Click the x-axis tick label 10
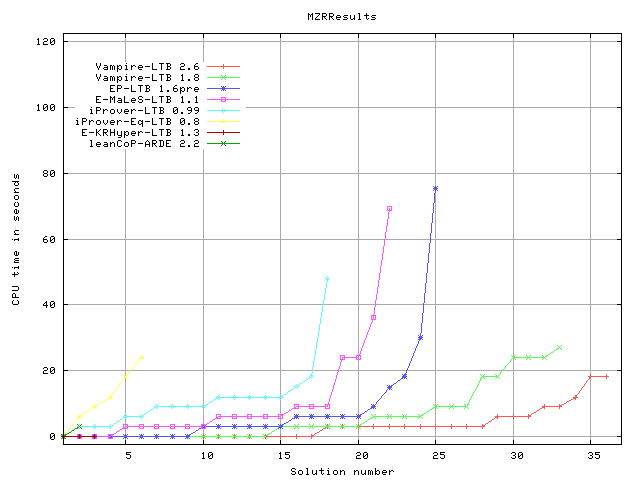This screenshot has height=480, width=640. 207,455
